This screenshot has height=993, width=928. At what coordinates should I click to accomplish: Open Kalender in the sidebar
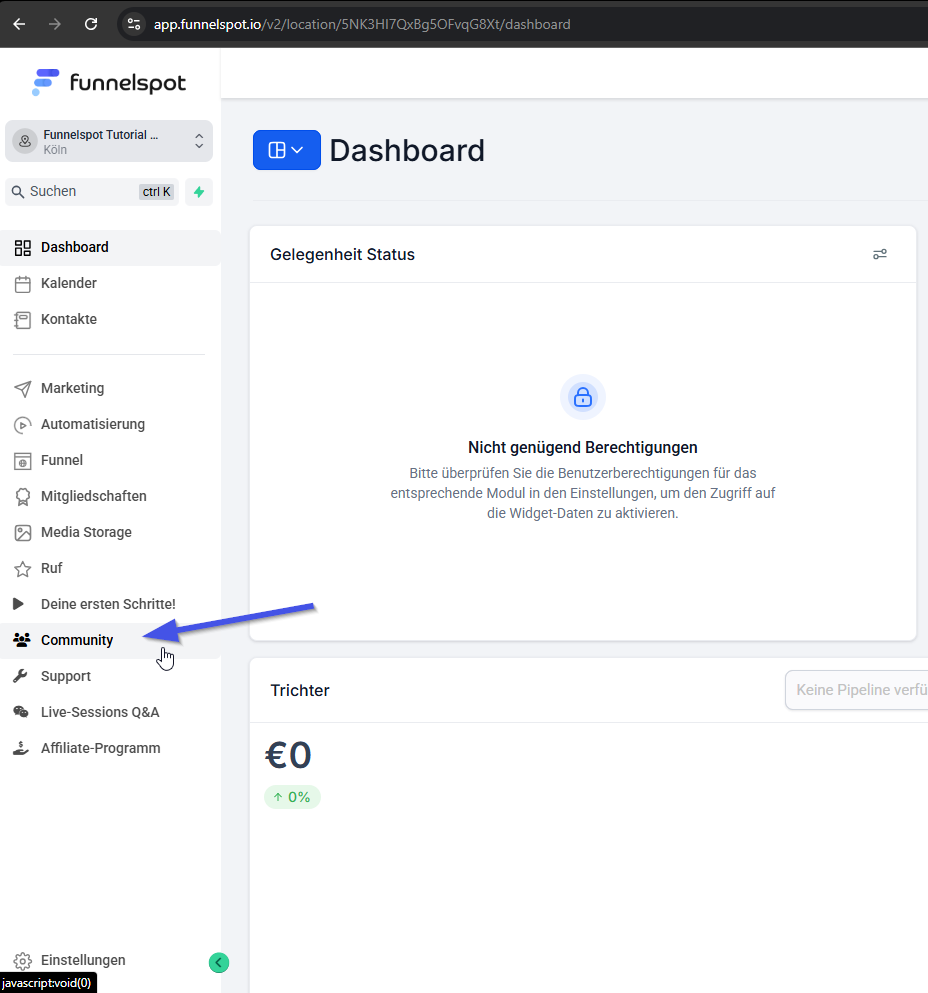(109, 283)
